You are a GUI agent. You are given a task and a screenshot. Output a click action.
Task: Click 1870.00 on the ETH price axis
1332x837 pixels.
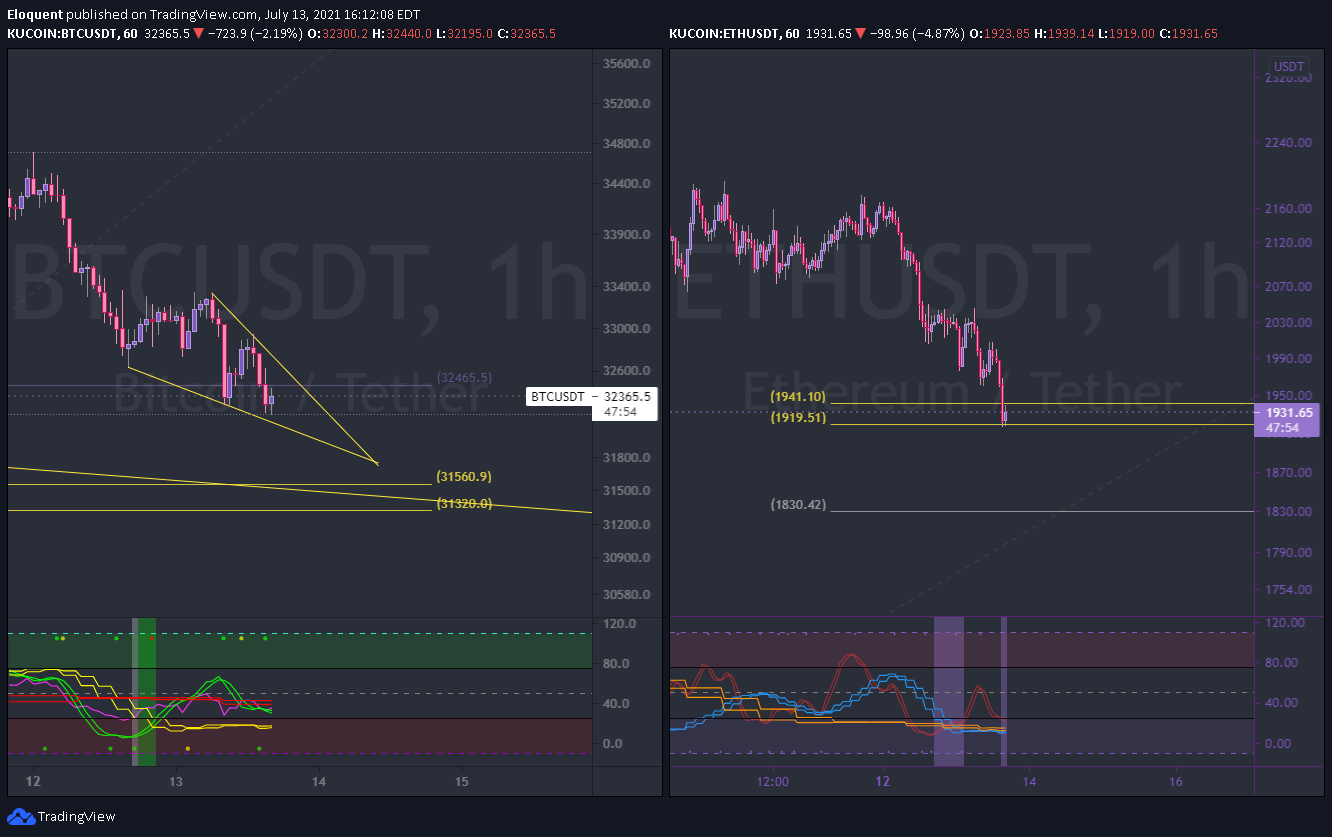1288,472
